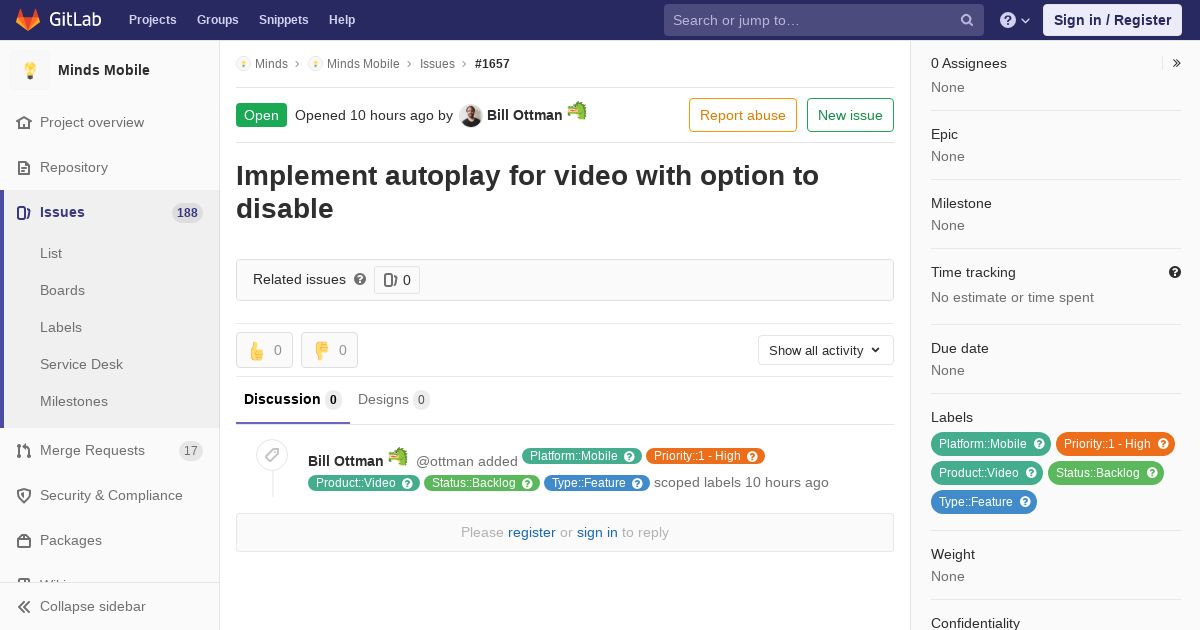Click the @ottman username in the activity
The width and height of the screenshot is (1200, 630).
coord(445,461)
